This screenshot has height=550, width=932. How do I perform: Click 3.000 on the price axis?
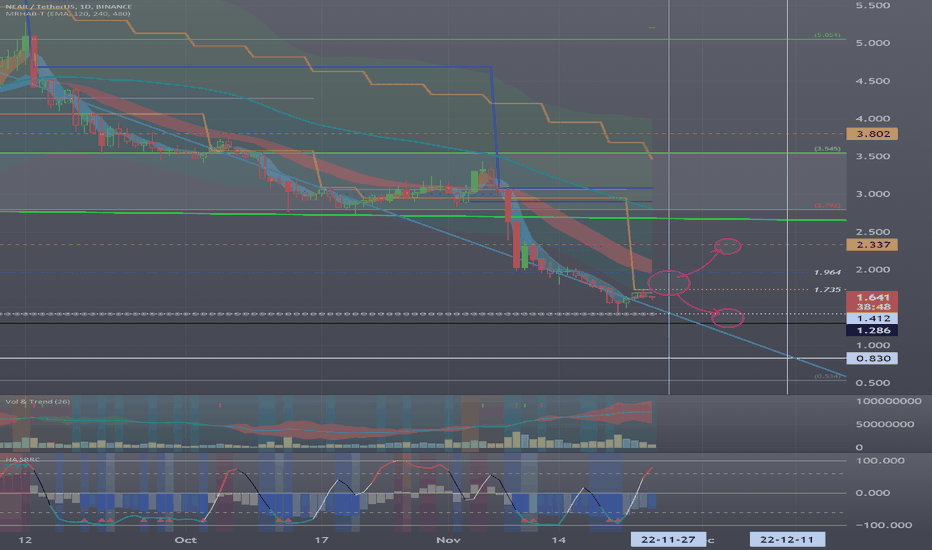[x=873, y=194]
